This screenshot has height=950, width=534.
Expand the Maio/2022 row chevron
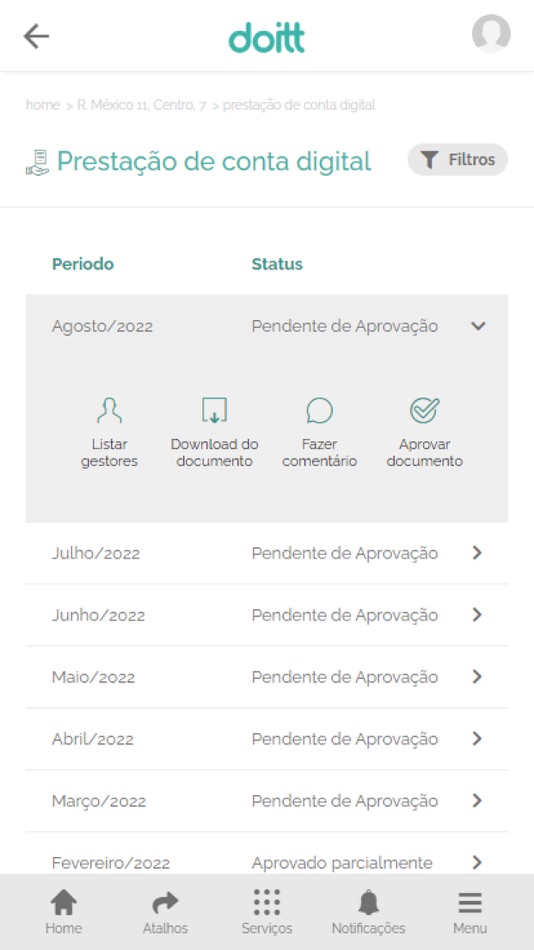click(x=478, y=677)
